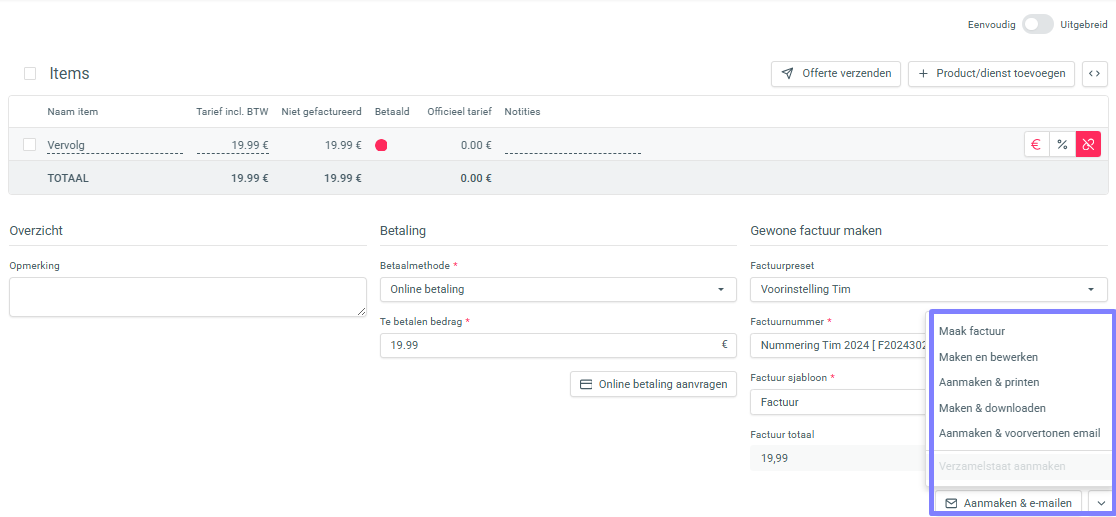Image resolution: width=1116 pixels, height=517 pixels.
Task: Check the Vervolg item checkbox
Action: [x=30, y=145]
